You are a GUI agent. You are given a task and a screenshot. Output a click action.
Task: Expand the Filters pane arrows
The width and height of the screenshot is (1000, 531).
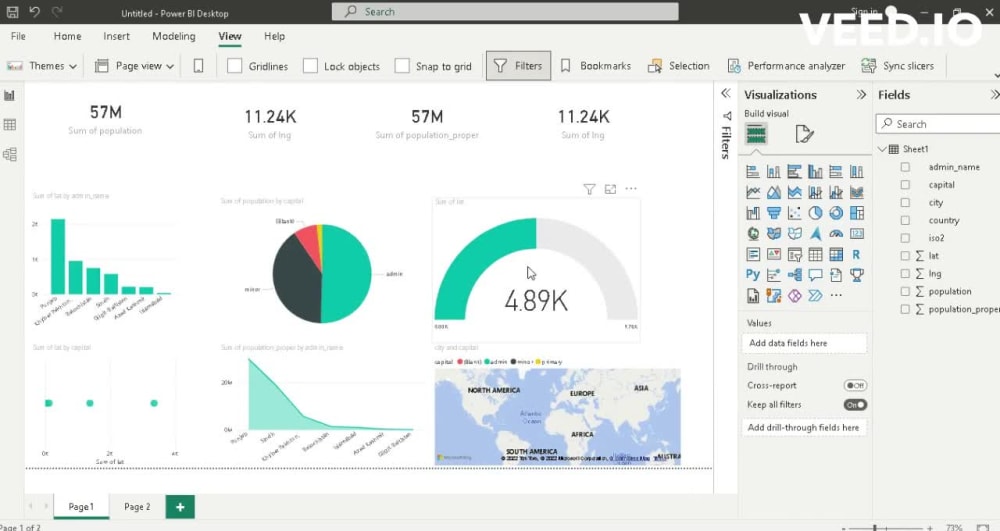point(726,94)
